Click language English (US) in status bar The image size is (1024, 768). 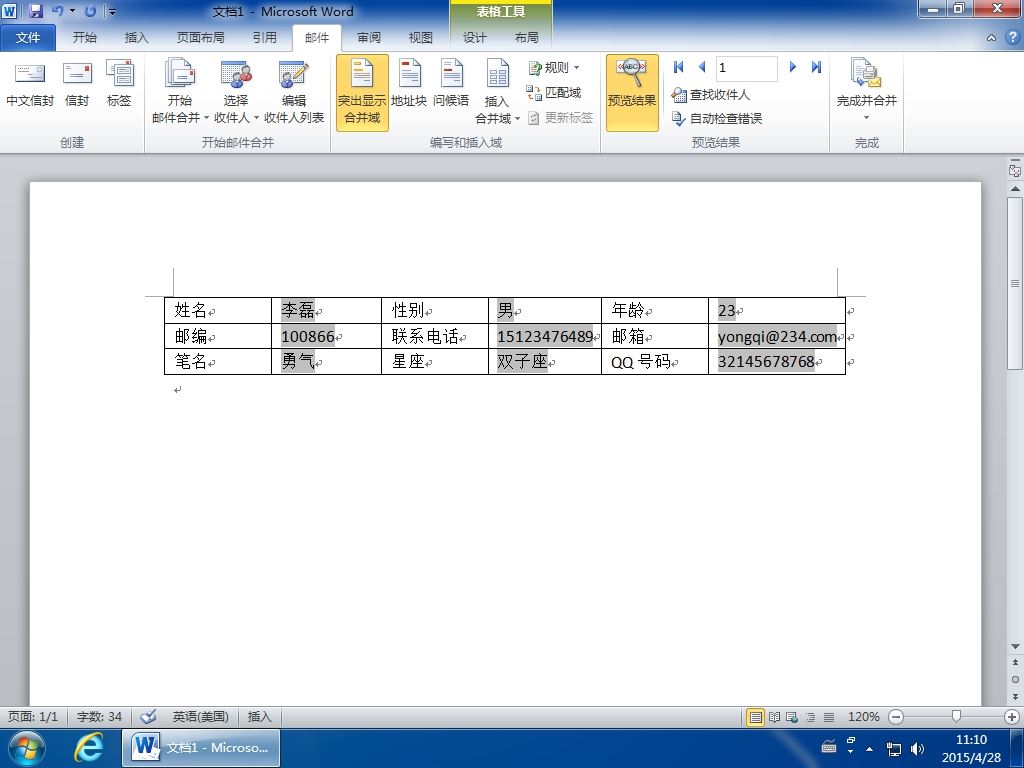pyautogui.click(x=200, y=716)
